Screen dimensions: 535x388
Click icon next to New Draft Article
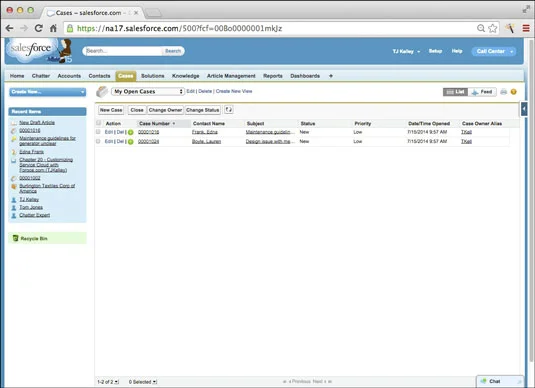pyautogui.click(x=14, y=123)
